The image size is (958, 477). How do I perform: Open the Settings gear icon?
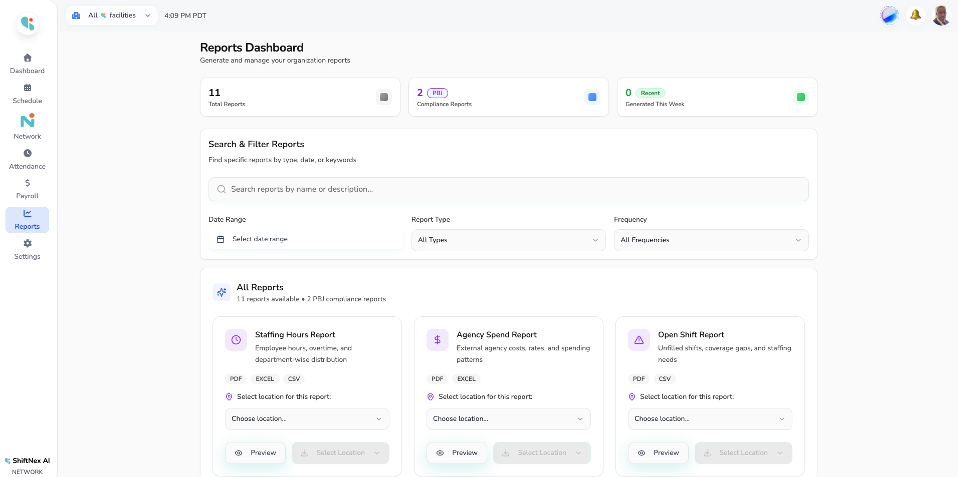click(x=27, y=243)
